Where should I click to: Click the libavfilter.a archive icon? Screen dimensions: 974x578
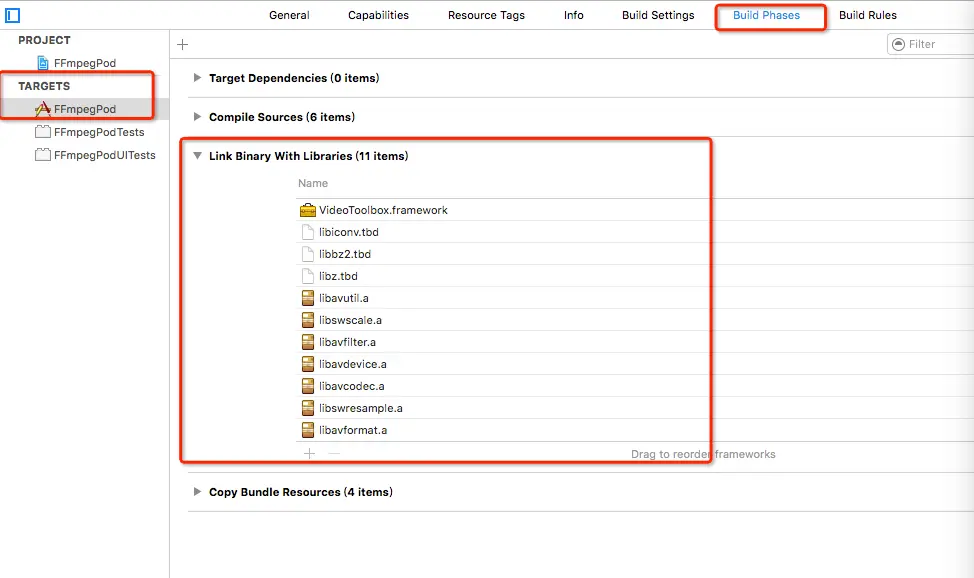[307, 342]
